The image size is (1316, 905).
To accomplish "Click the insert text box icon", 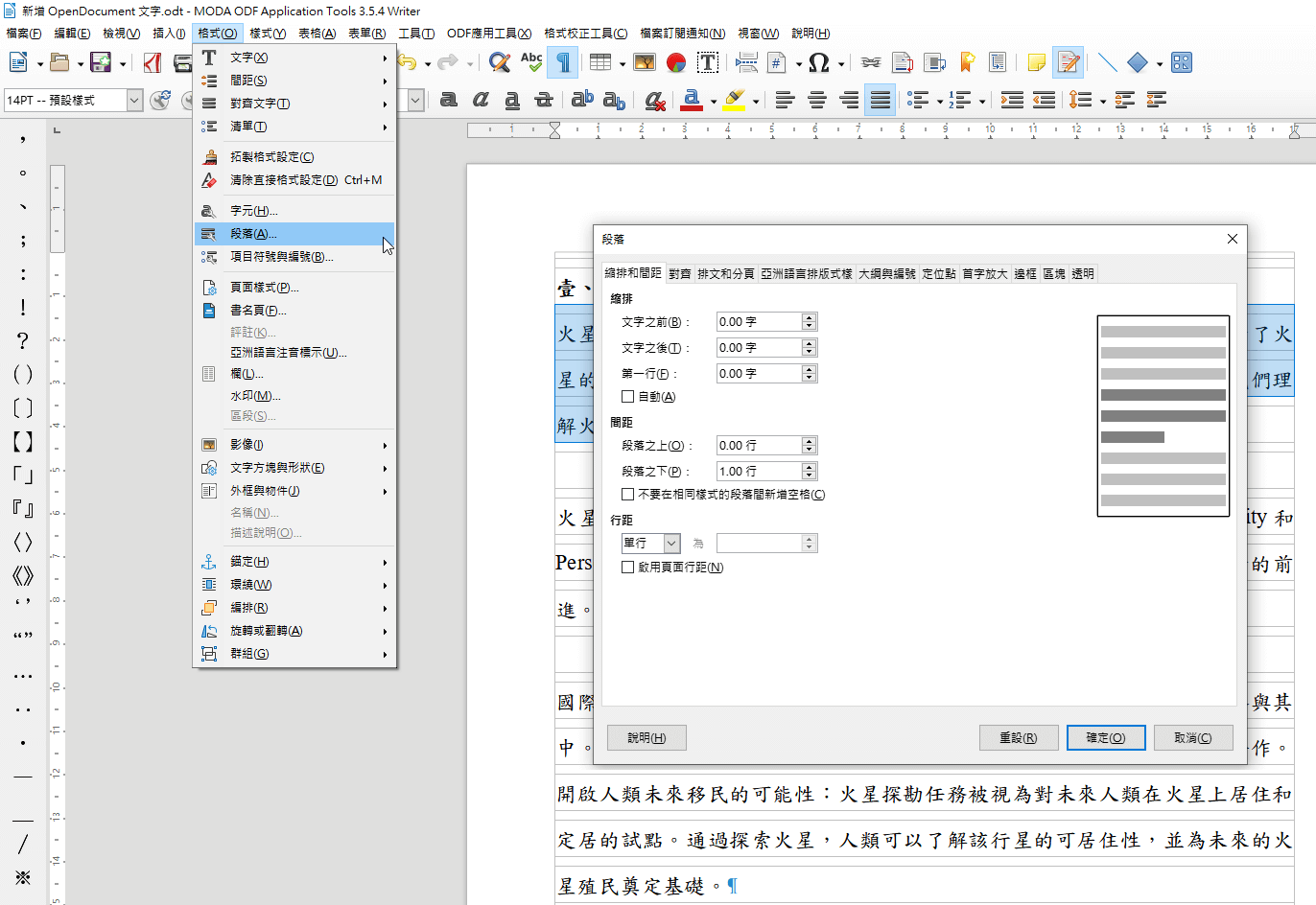I will point(708,63).
